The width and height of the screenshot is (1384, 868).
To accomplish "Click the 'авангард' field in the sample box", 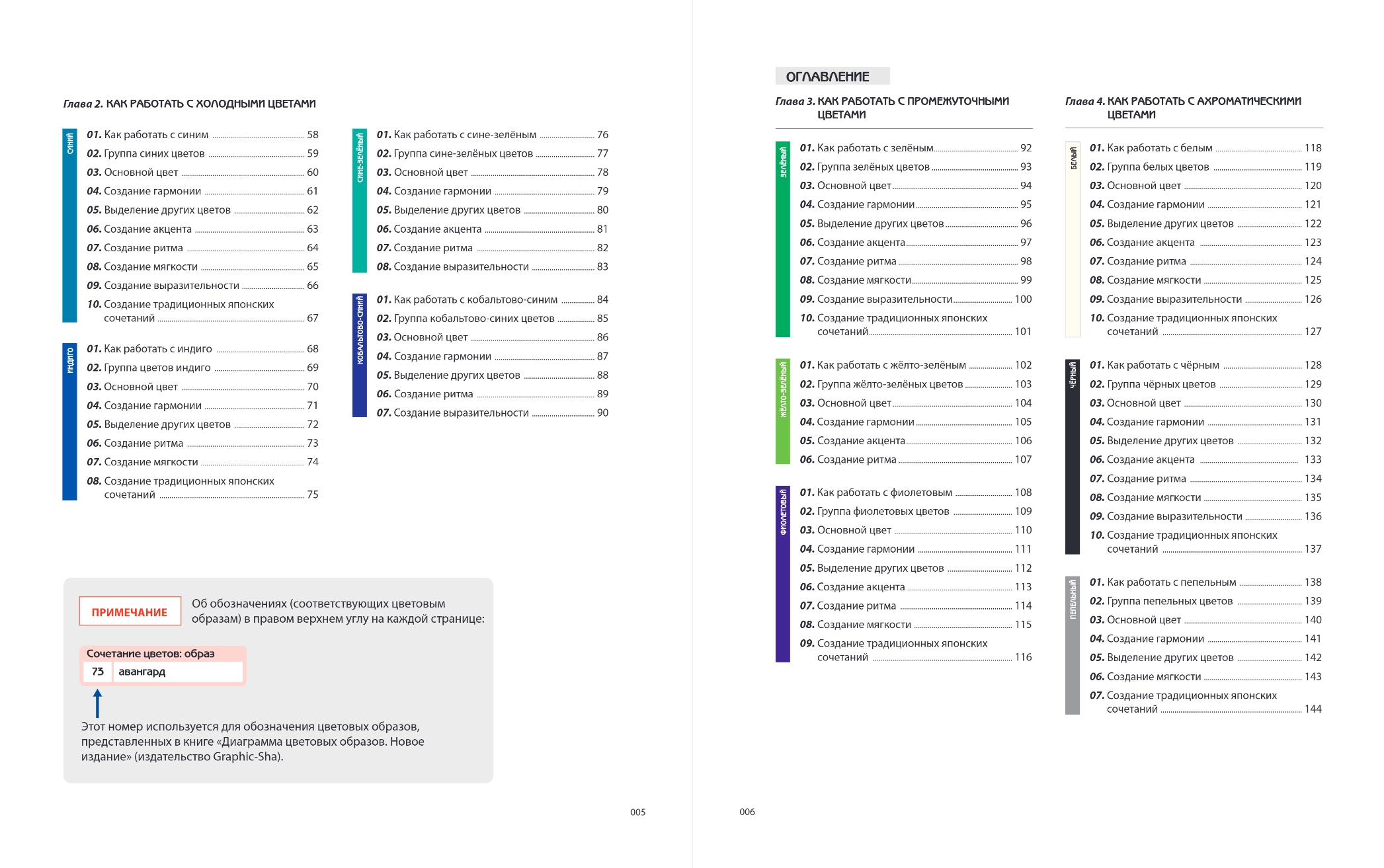I will point(177,672).
